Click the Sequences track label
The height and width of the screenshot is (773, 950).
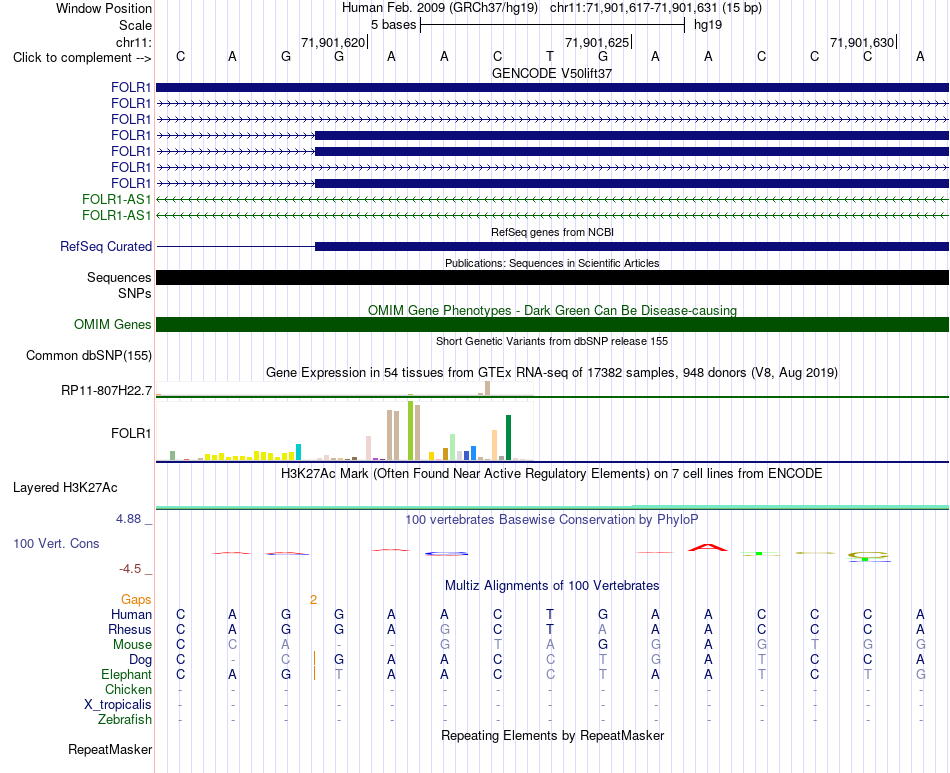pos(119,277)
